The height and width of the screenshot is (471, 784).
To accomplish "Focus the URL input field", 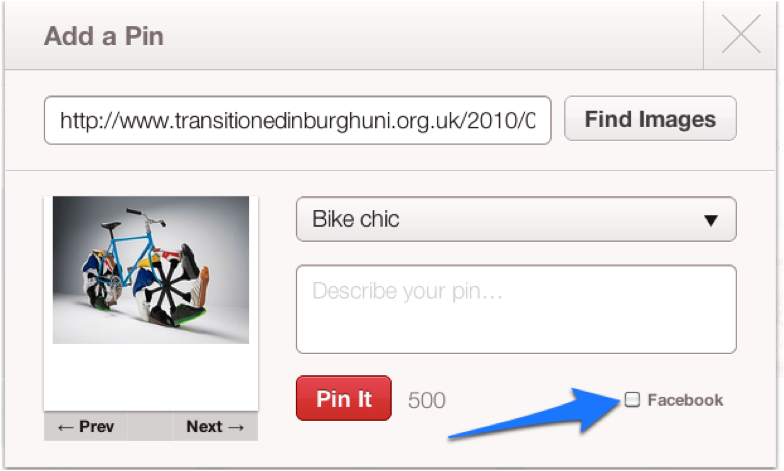I will [298, 120].
